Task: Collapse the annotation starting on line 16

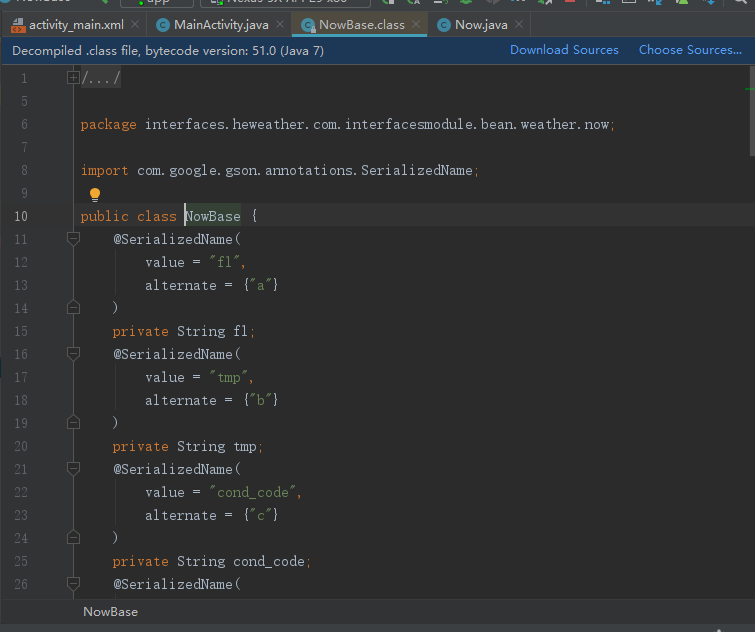Action: (x=73, y=354)
